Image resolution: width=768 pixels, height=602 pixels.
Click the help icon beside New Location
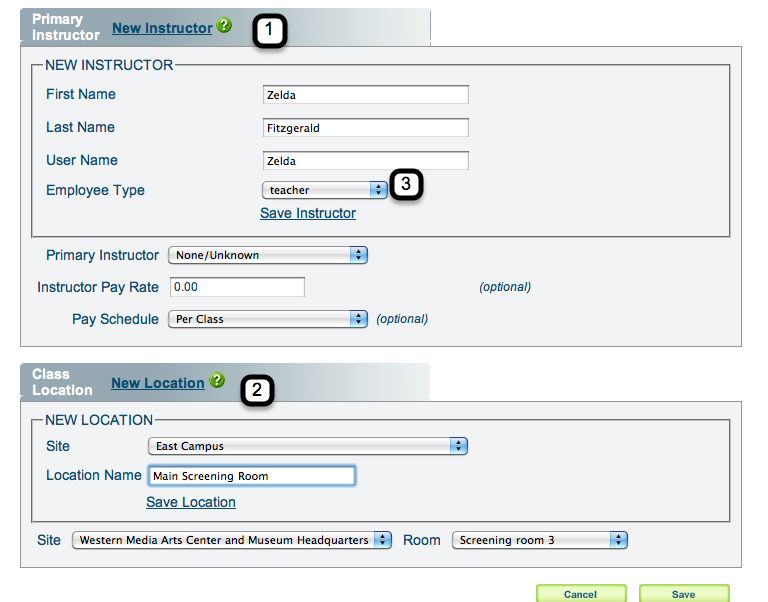(x=217, y=381)
